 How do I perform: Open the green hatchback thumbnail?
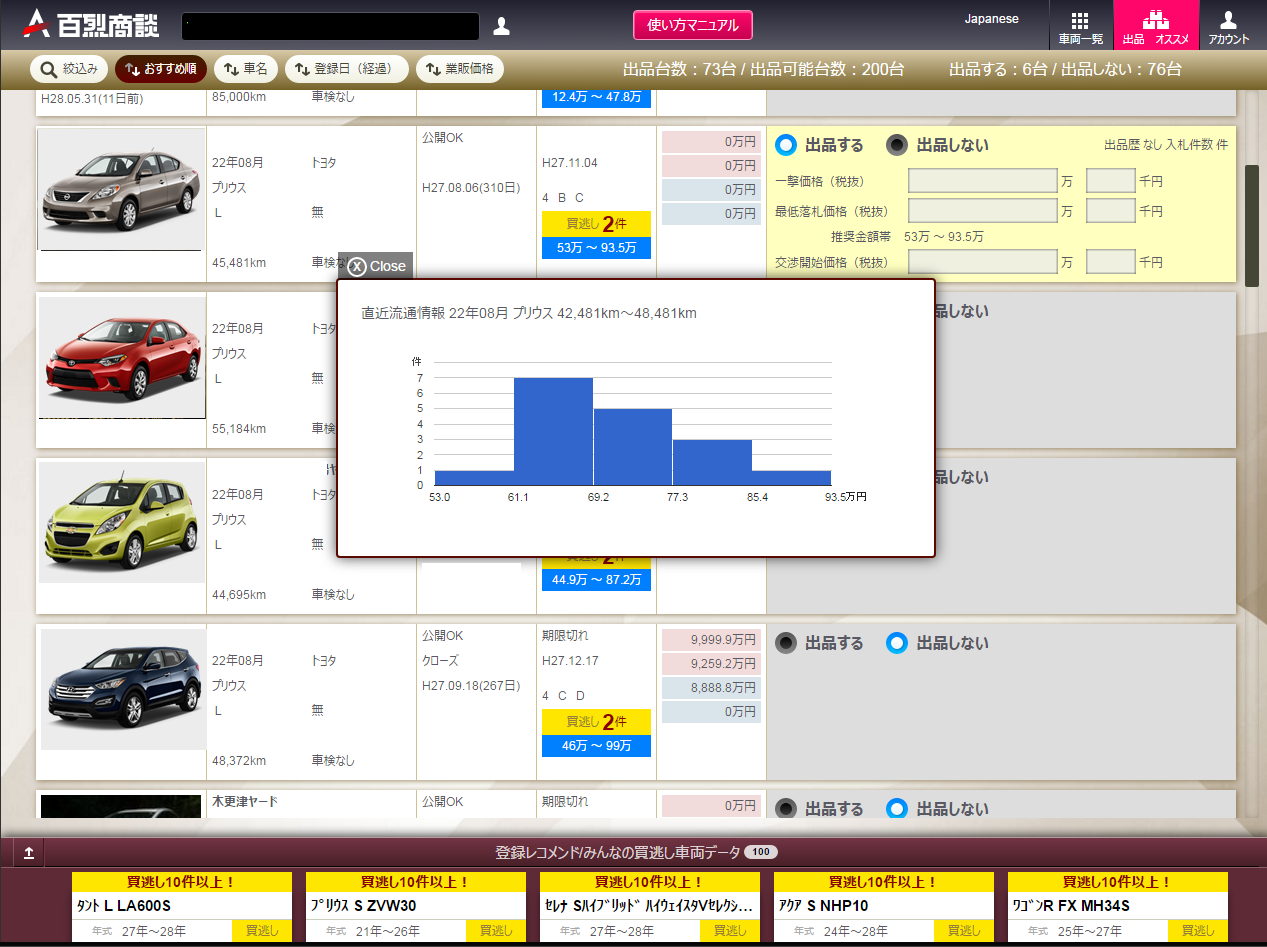tap(122, 522)
